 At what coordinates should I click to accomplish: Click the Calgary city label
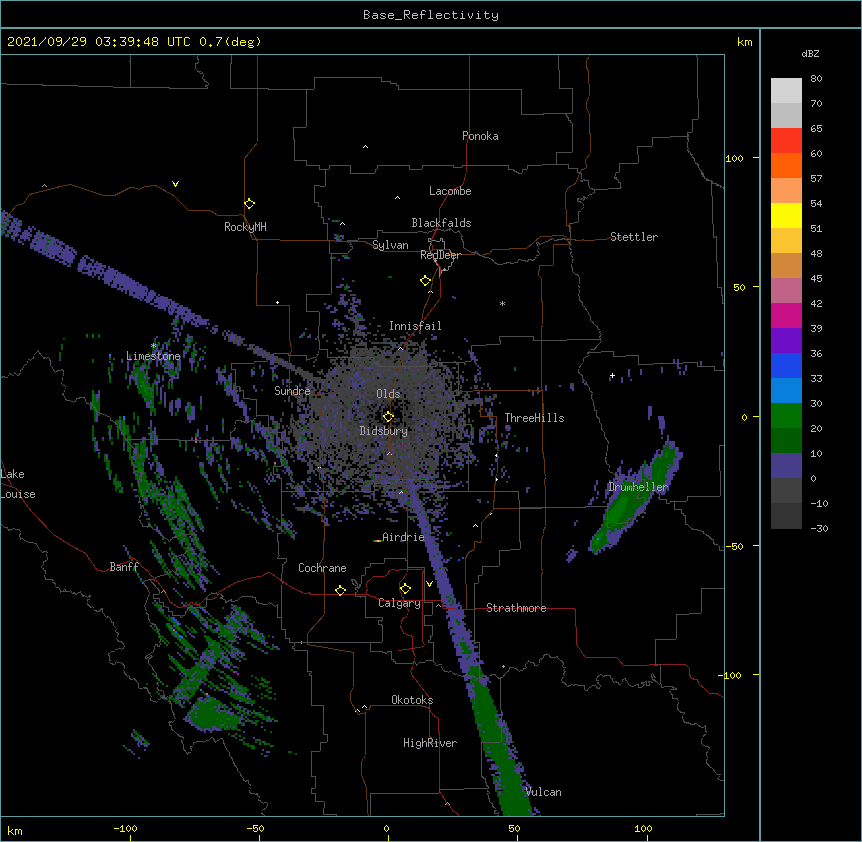point(399,603)
